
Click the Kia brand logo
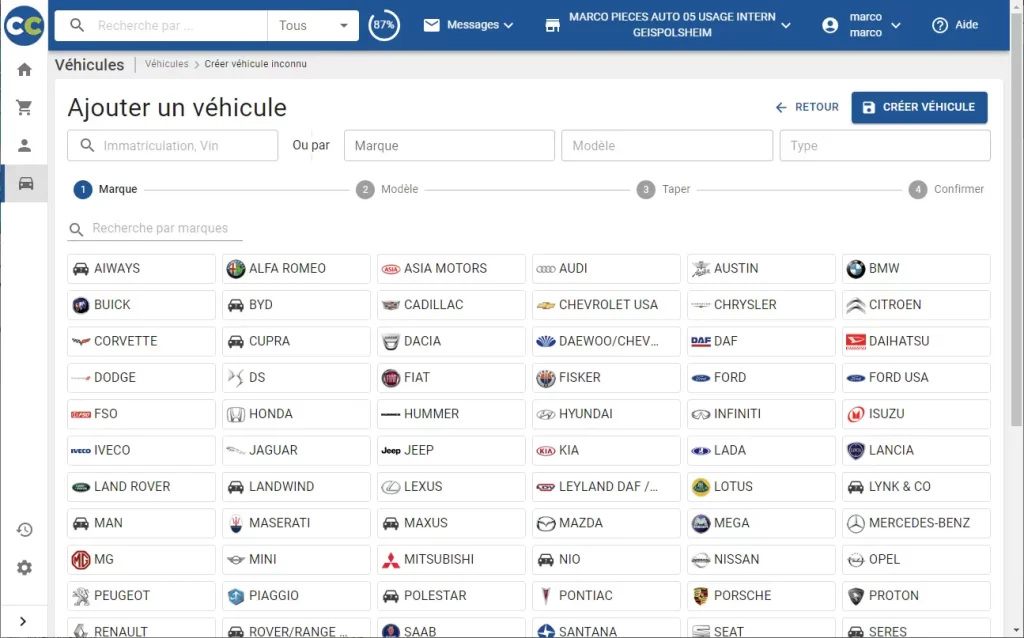click(x=545, y=451)
